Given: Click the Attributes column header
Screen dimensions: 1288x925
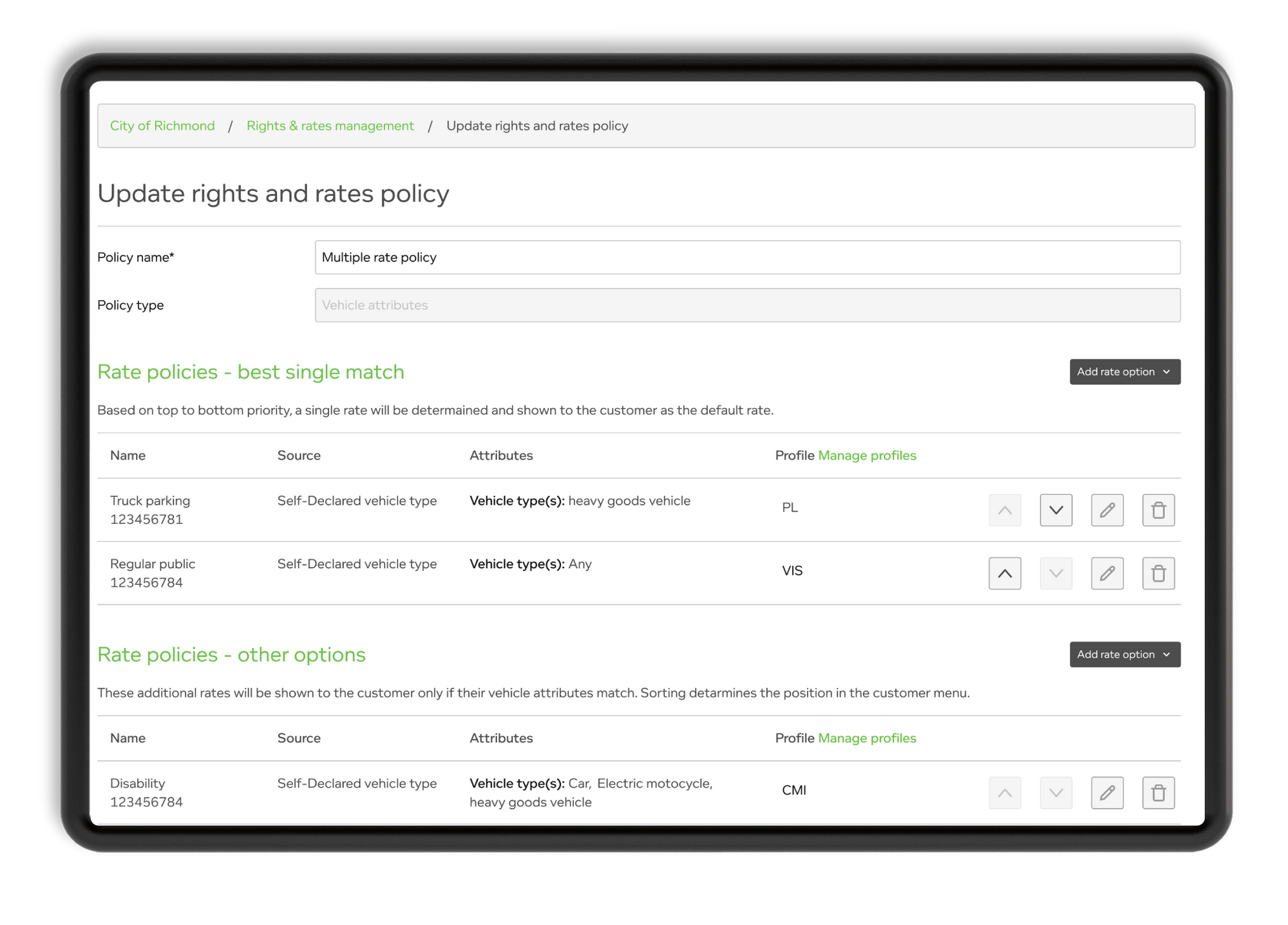Looking at the screenshot, I should pyautogui.click(x=501, y=455).
